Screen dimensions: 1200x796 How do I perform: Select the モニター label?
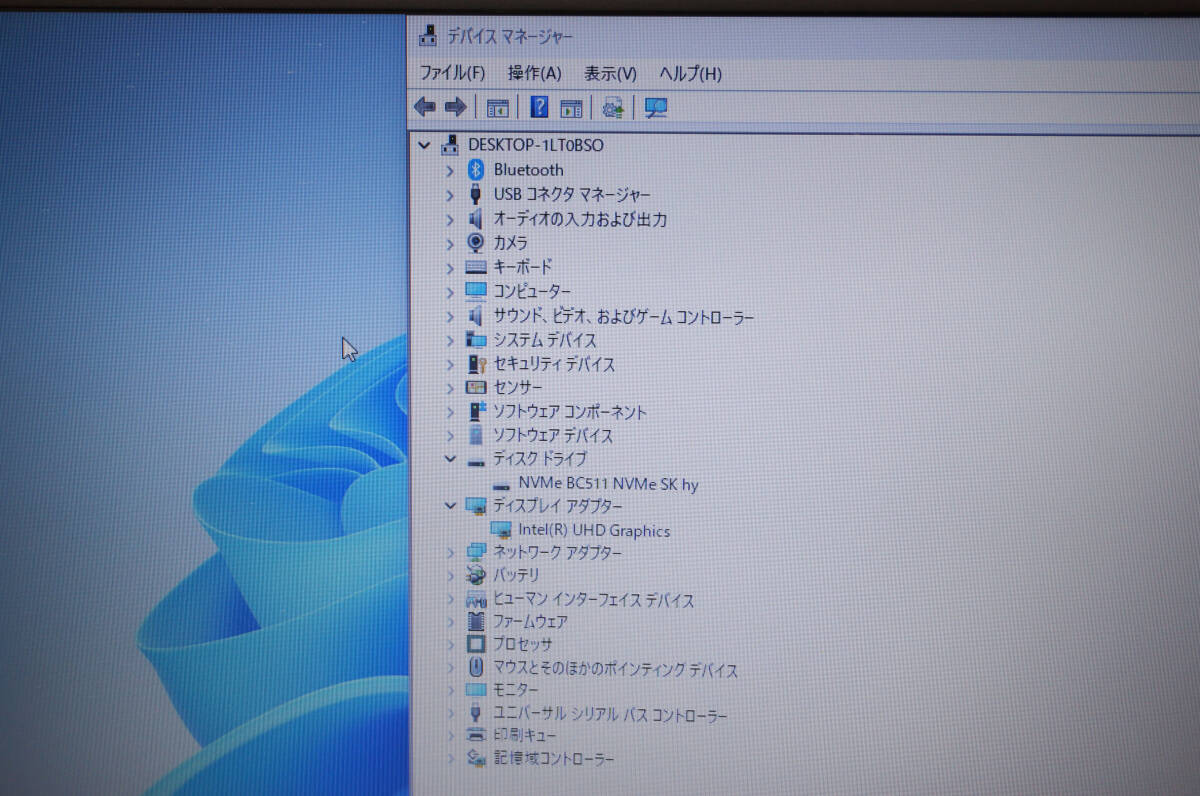pos(516,691)
